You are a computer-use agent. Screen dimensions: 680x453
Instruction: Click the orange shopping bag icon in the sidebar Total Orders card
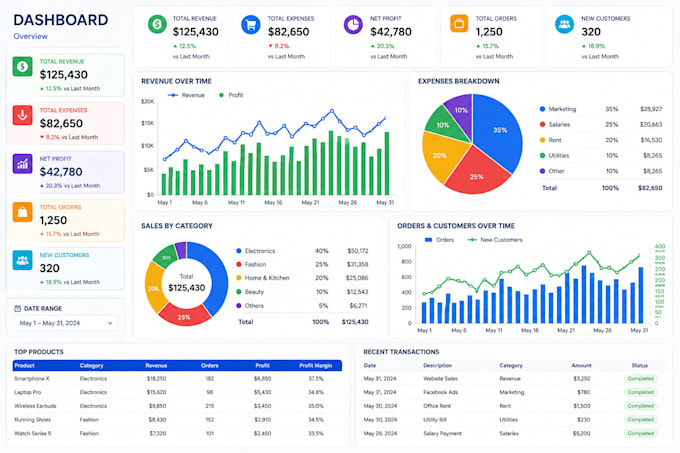point(22,212)
